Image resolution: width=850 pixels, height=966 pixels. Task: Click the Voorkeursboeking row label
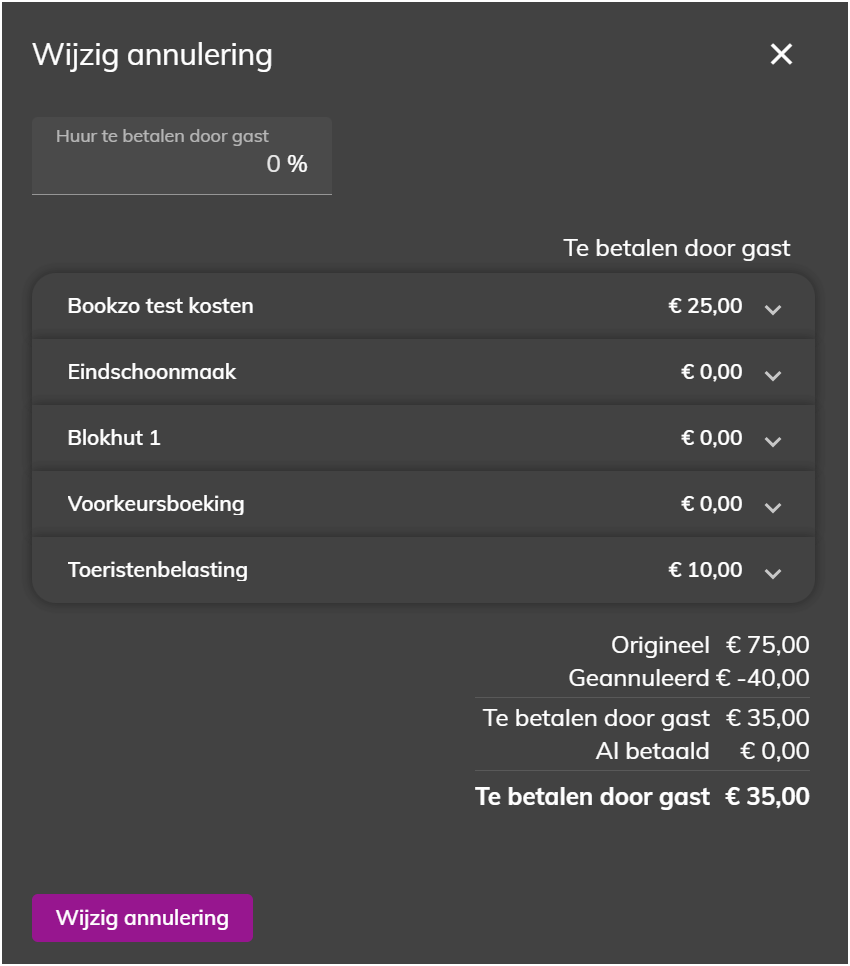pyautogui.click(x=156, y=504)
